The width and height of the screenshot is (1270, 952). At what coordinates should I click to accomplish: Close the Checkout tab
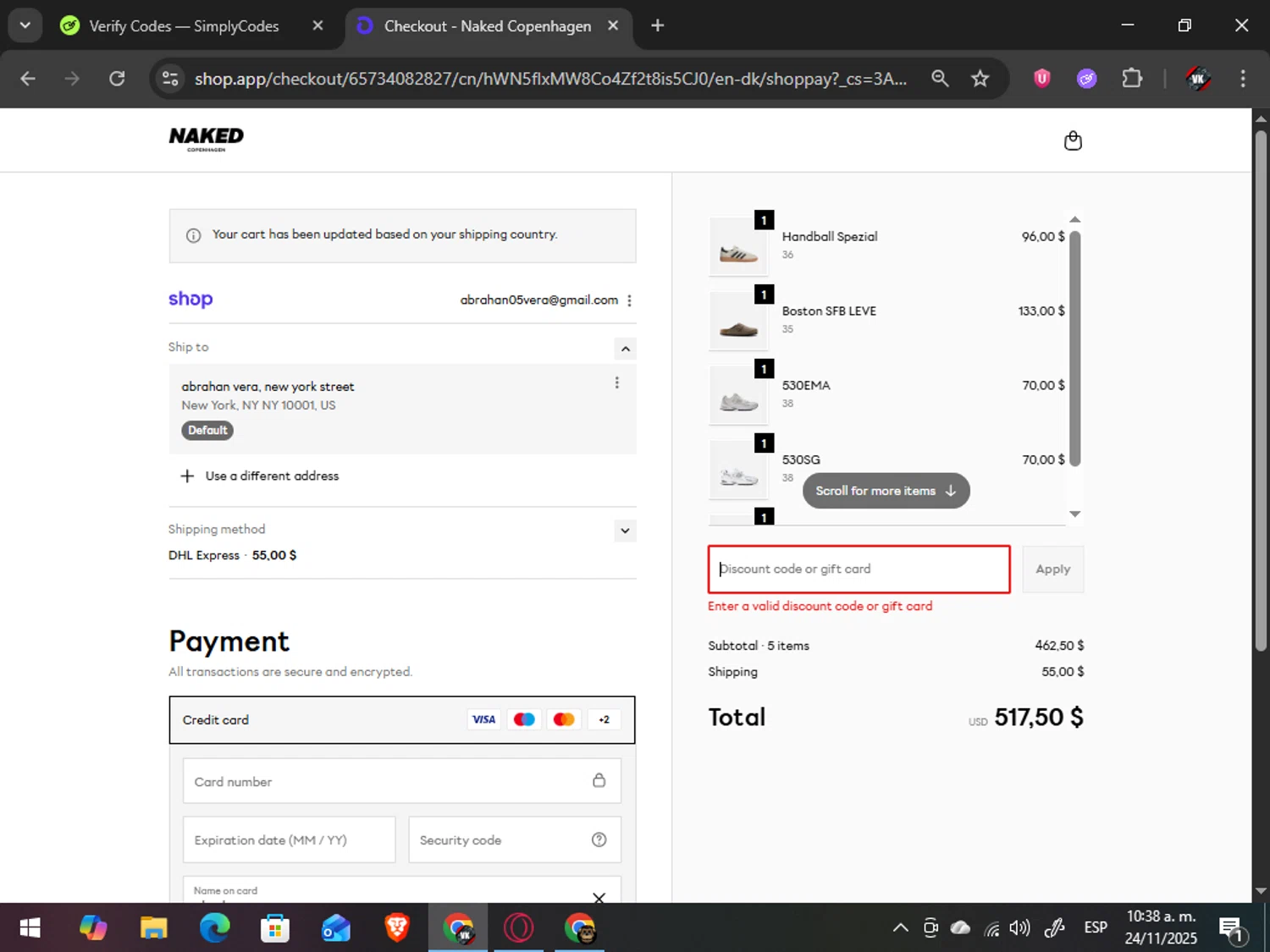pyautogui.click(x=613, y=25)
